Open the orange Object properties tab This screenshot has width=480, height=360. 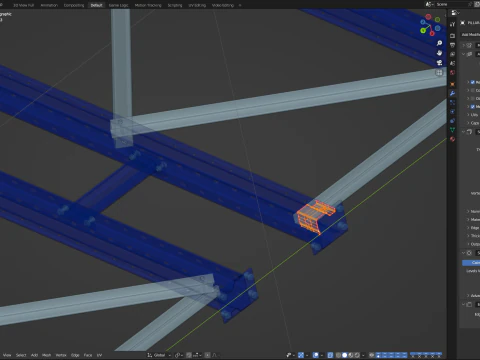tap(452, 84)
